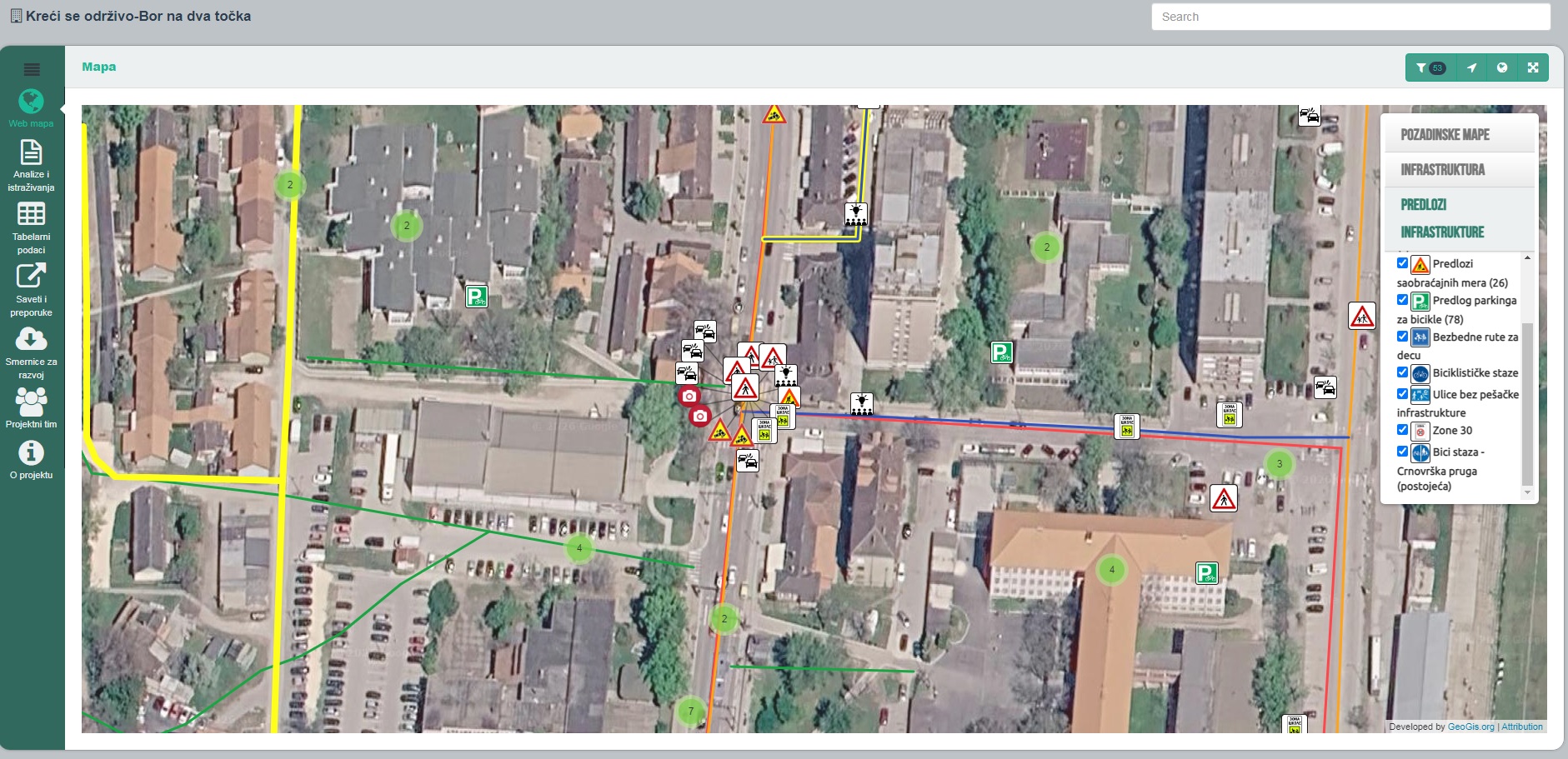Open Tabelarni podaci table icon
Screen dimensions: 1568x759
tap(31, 214)
